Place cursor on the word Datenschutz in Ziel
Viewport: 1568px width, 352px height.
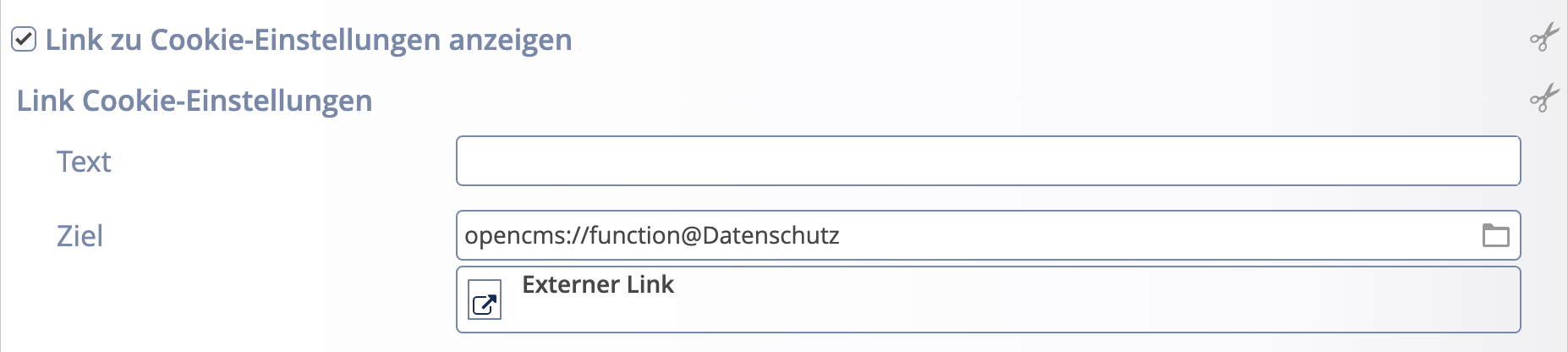[770, 235]
